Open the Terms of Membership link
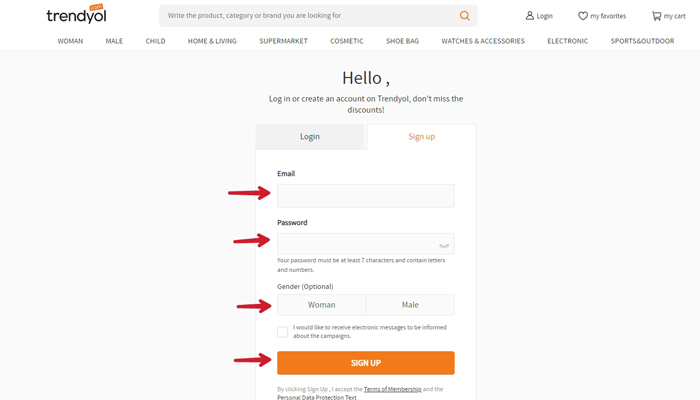Screen dimensions: 700x400 click(391, 389)
